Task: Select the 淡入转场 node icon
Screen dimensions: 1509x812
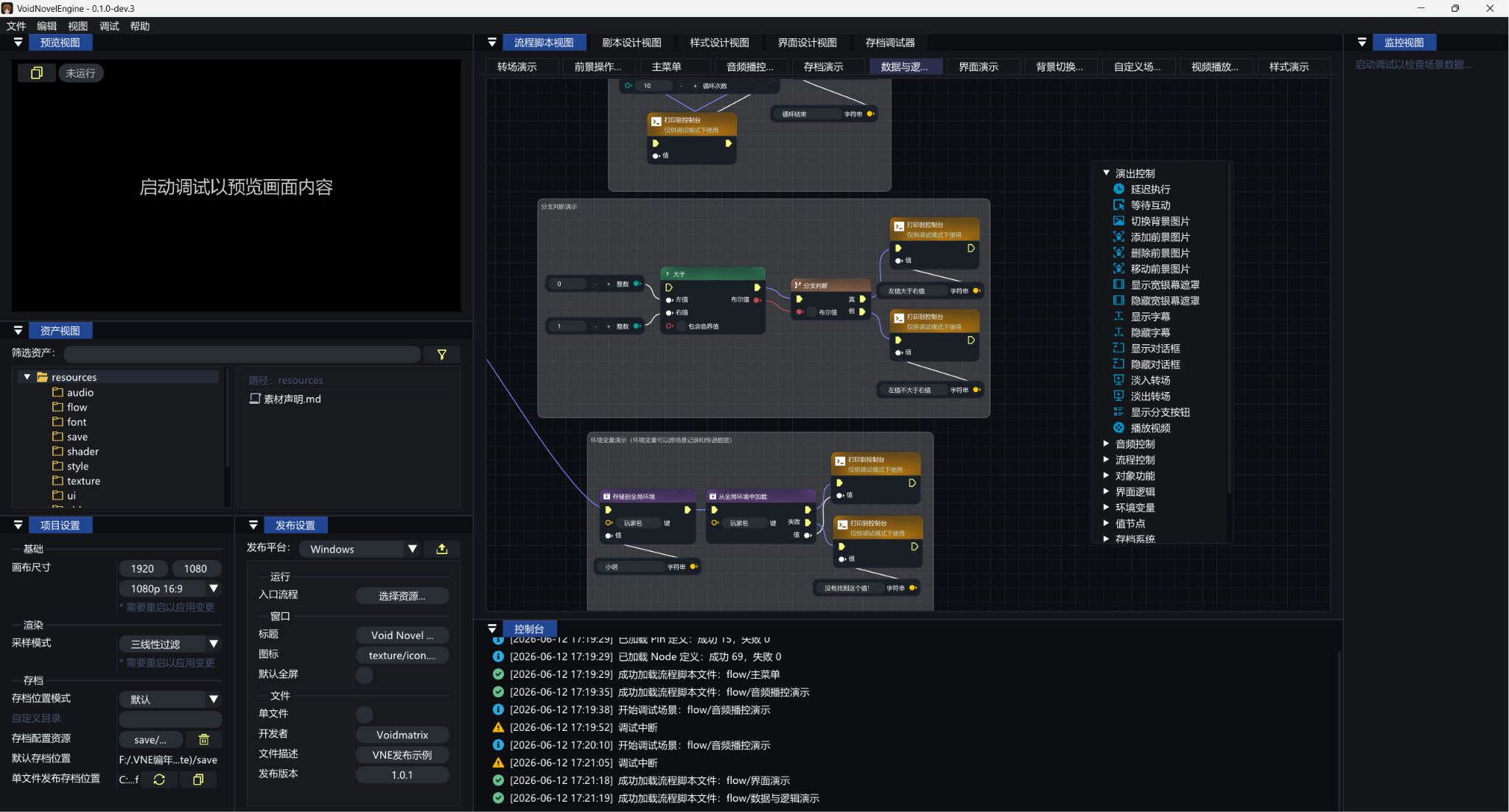Action: pos(1118,380)
